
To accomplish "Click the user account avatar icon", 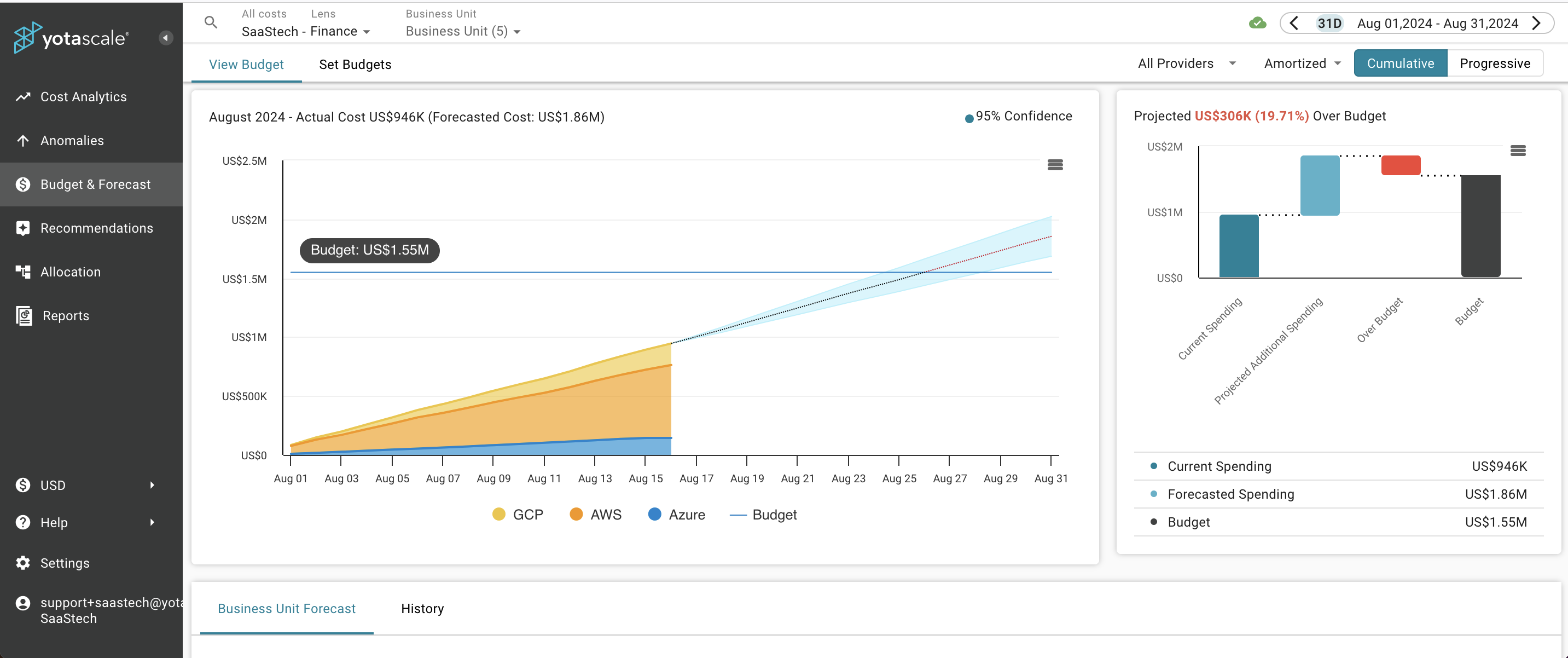I will tap(23, 603).
